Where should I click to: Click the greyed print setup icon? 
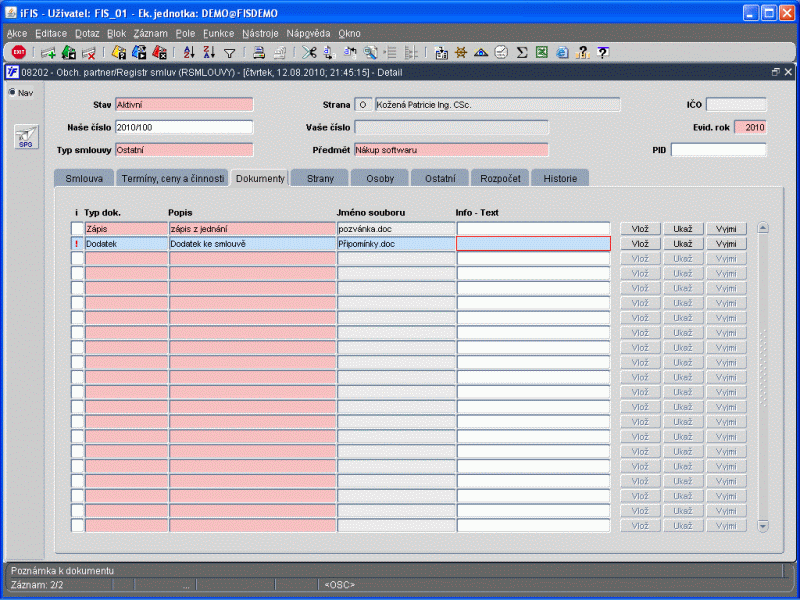[x=280, y=52]
